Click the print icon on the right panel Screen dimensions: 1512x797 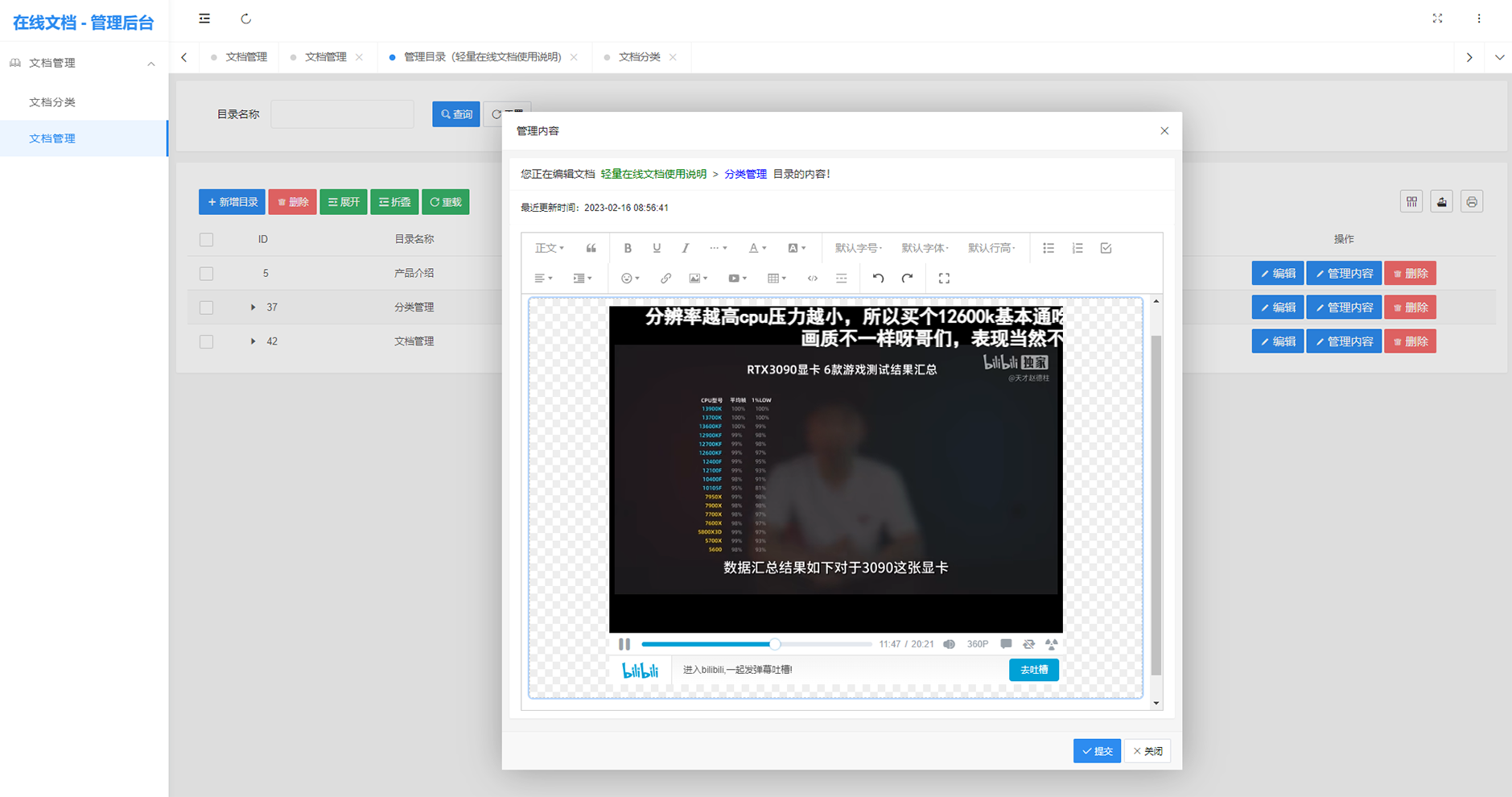(x=1472, y=201)
